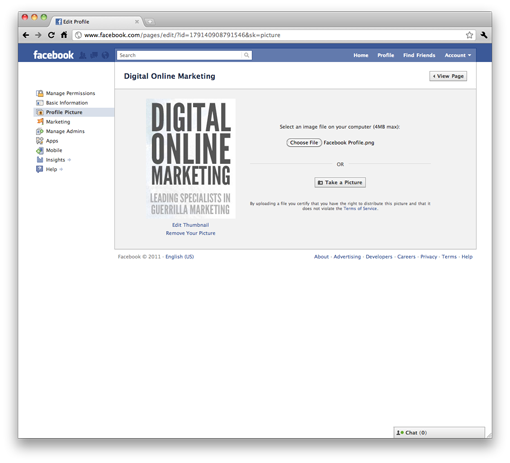The height and width of the screenshot is (463, 510).
Task: Open the Careers footer link
Action: point(406,257)
